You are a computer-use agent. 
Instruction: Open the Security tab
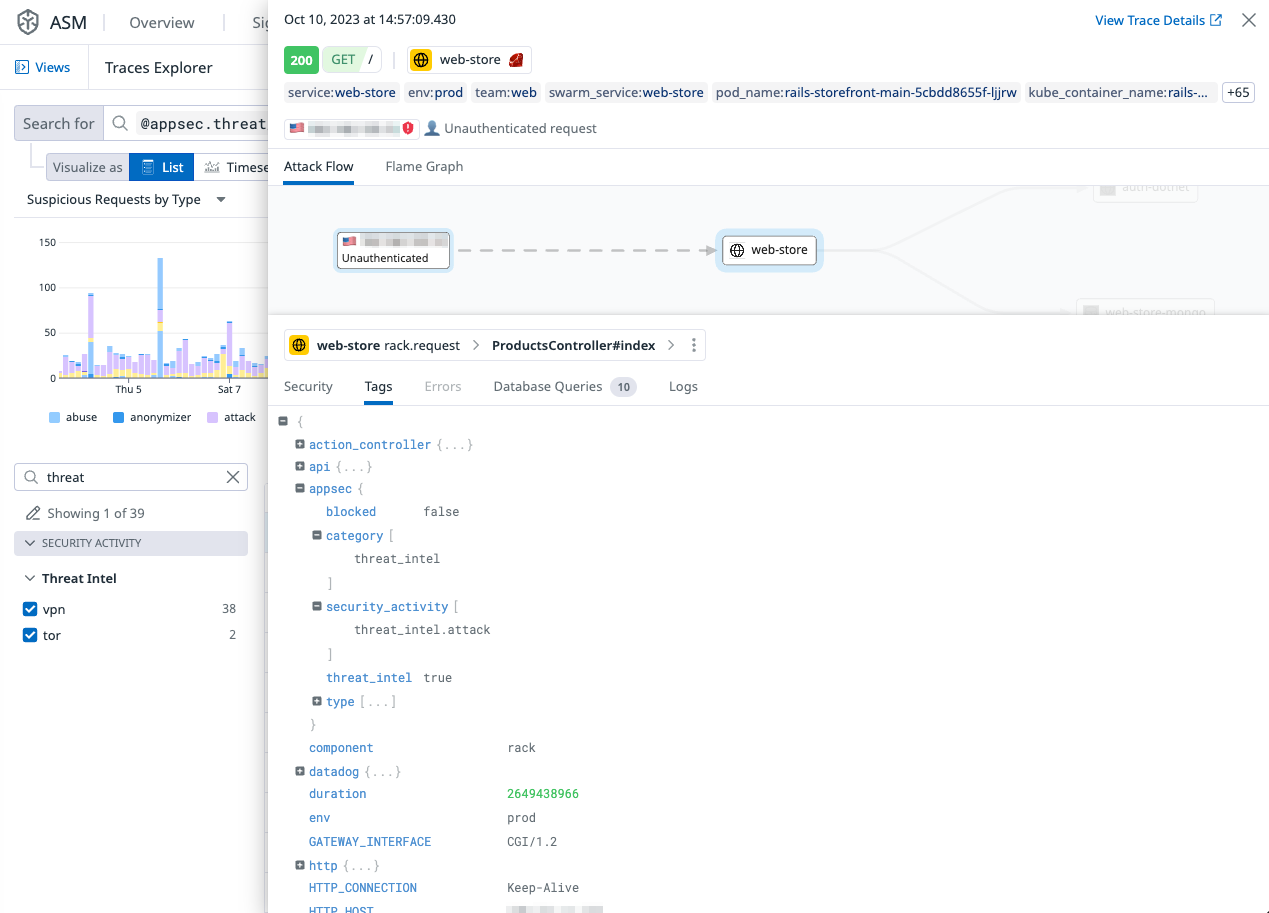click(x=308, y=386)
